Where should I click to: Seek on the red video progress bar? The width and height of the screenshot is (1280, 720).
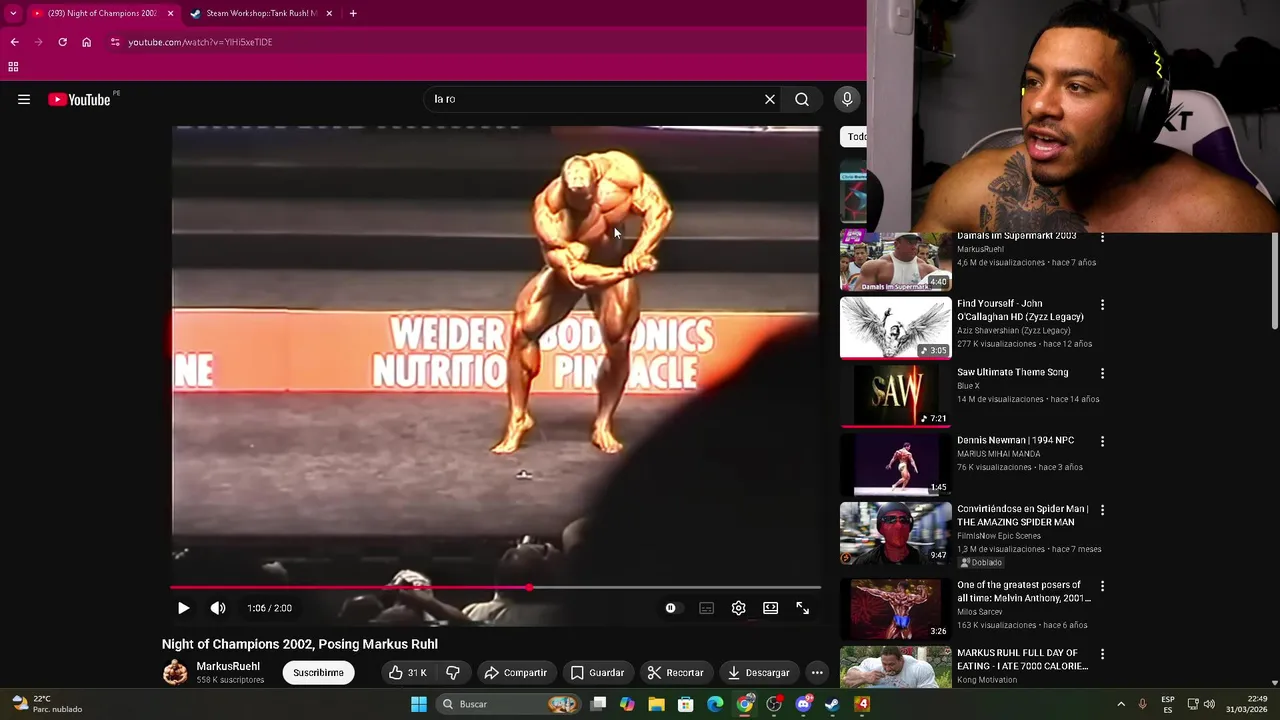click(x=496, y=588)
